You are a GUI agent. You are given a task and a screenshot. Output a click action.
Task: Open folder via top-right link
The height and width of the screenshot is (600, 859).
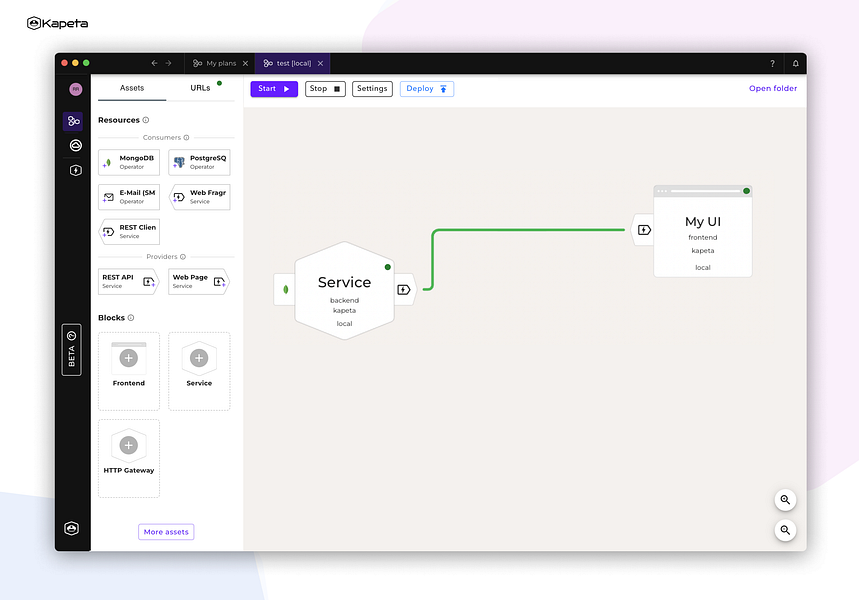click(x=773, y=88)
